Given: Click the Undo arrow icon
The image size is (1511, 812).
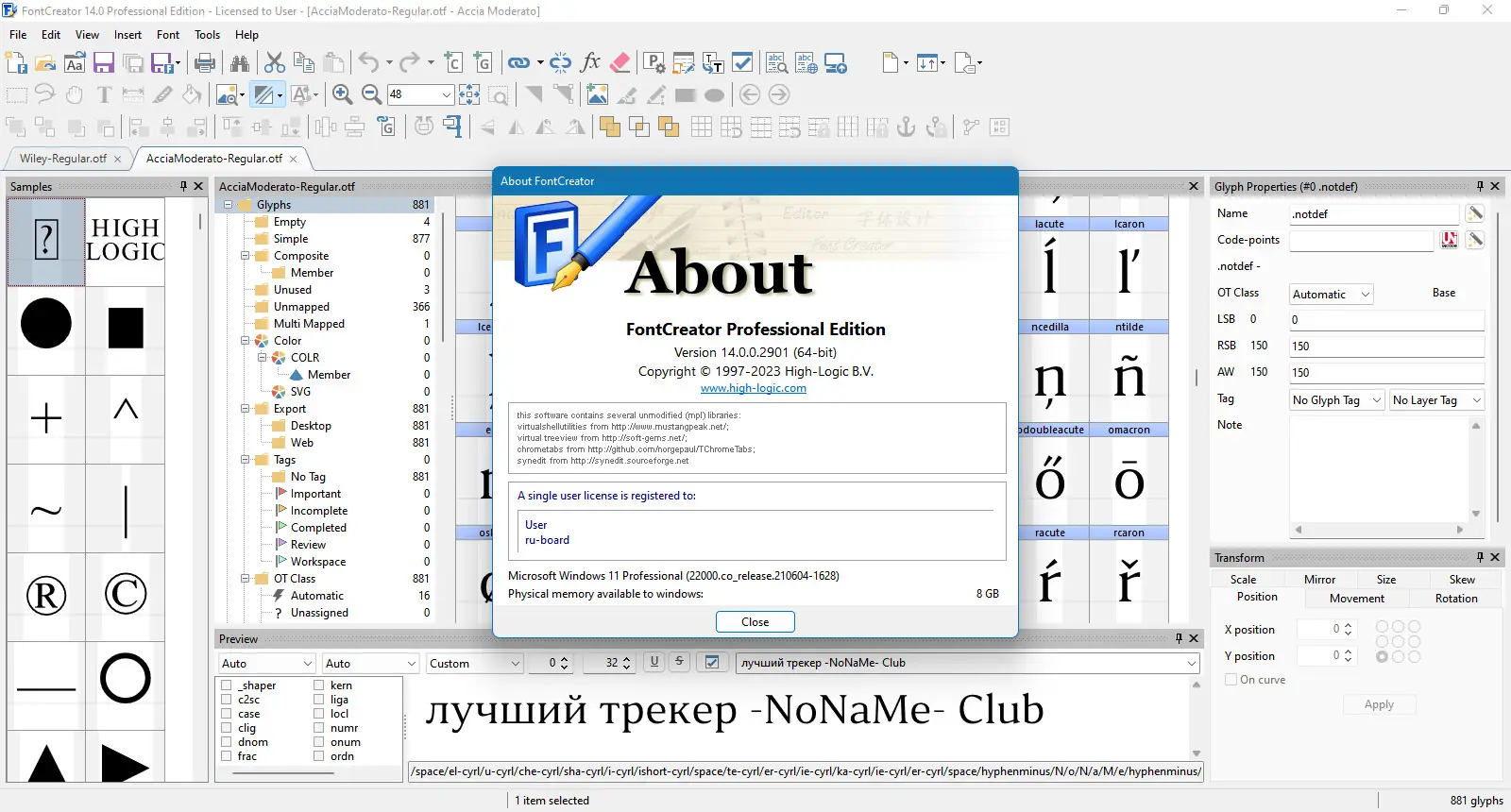Looking at the screenshot, I should (x=369, y=63).
